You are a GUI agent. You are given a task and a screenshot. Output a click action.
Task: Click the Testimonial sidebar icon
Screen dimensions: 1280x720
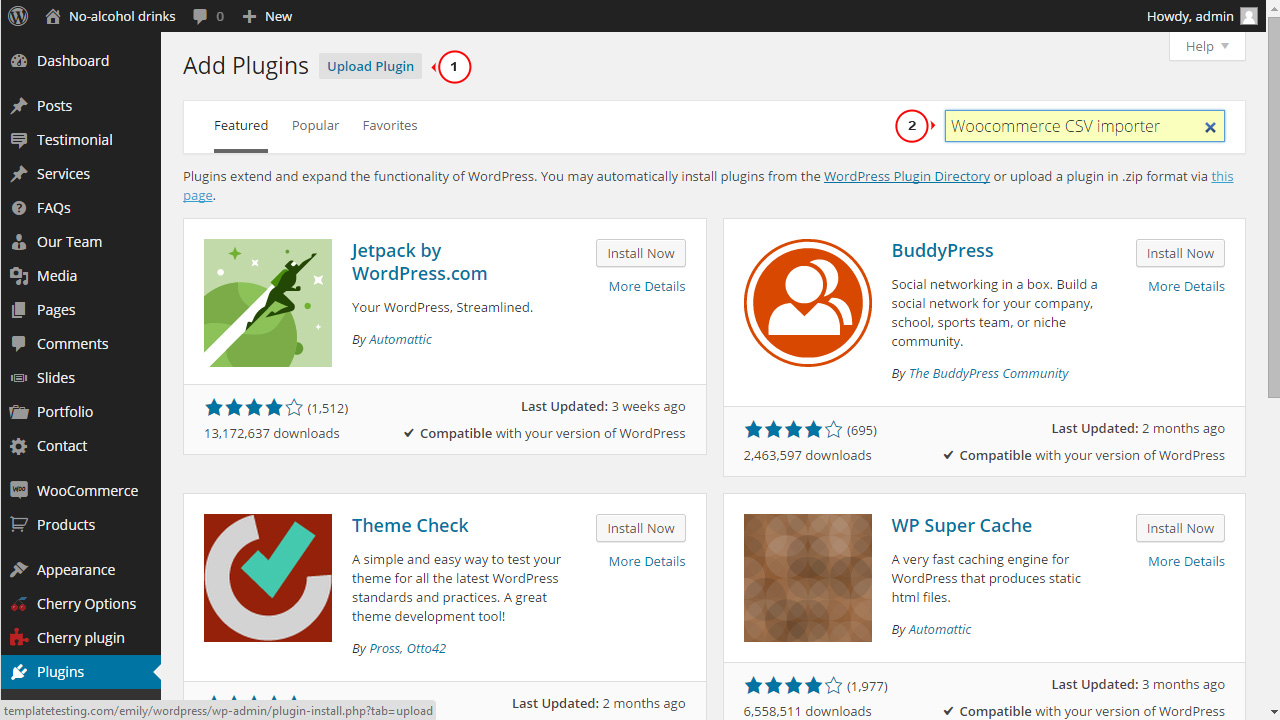(x=19, y=140)
